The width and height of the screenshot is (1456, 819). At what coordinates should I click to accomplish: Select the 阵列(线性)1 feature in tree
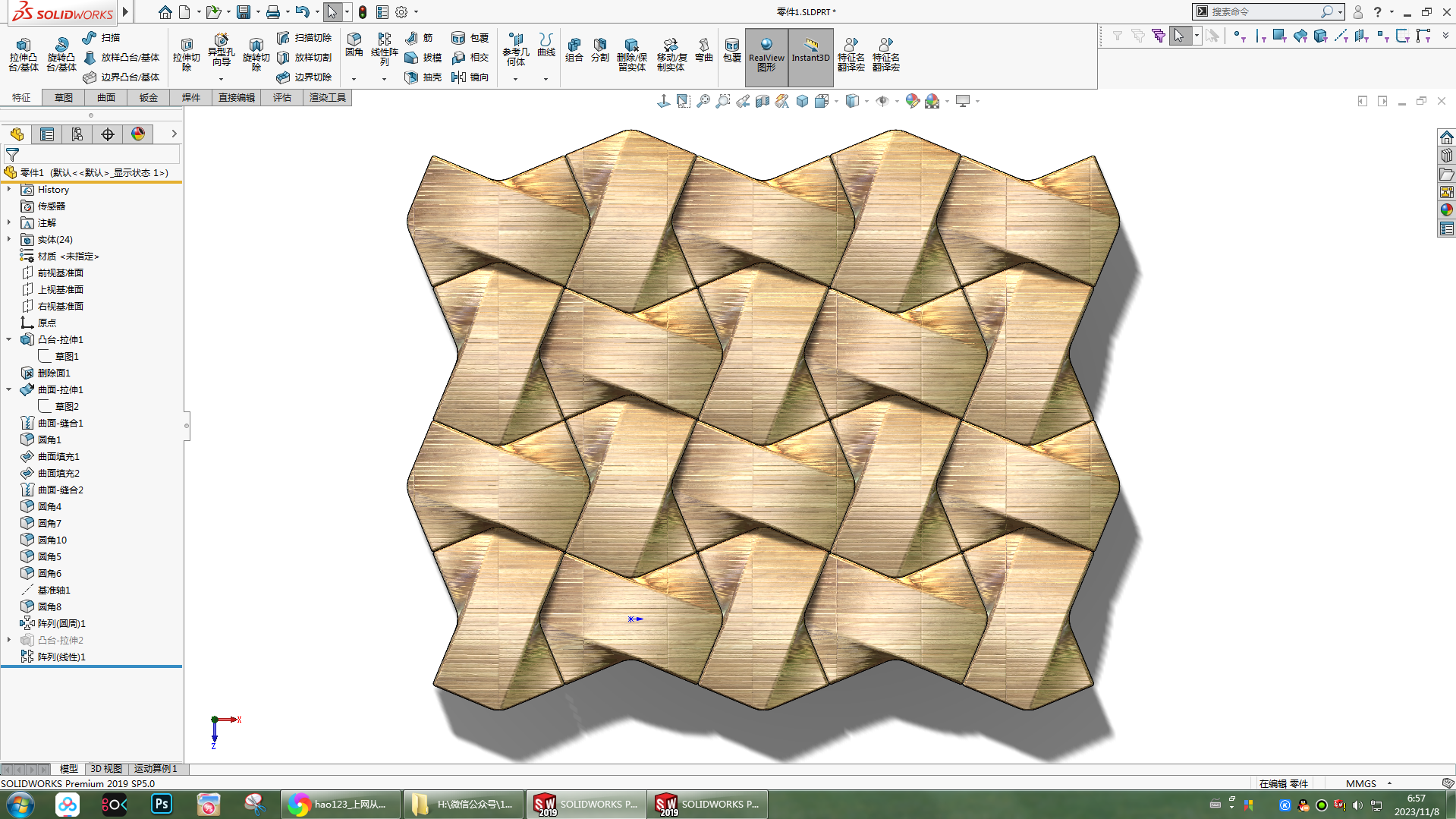pos(53,657)
